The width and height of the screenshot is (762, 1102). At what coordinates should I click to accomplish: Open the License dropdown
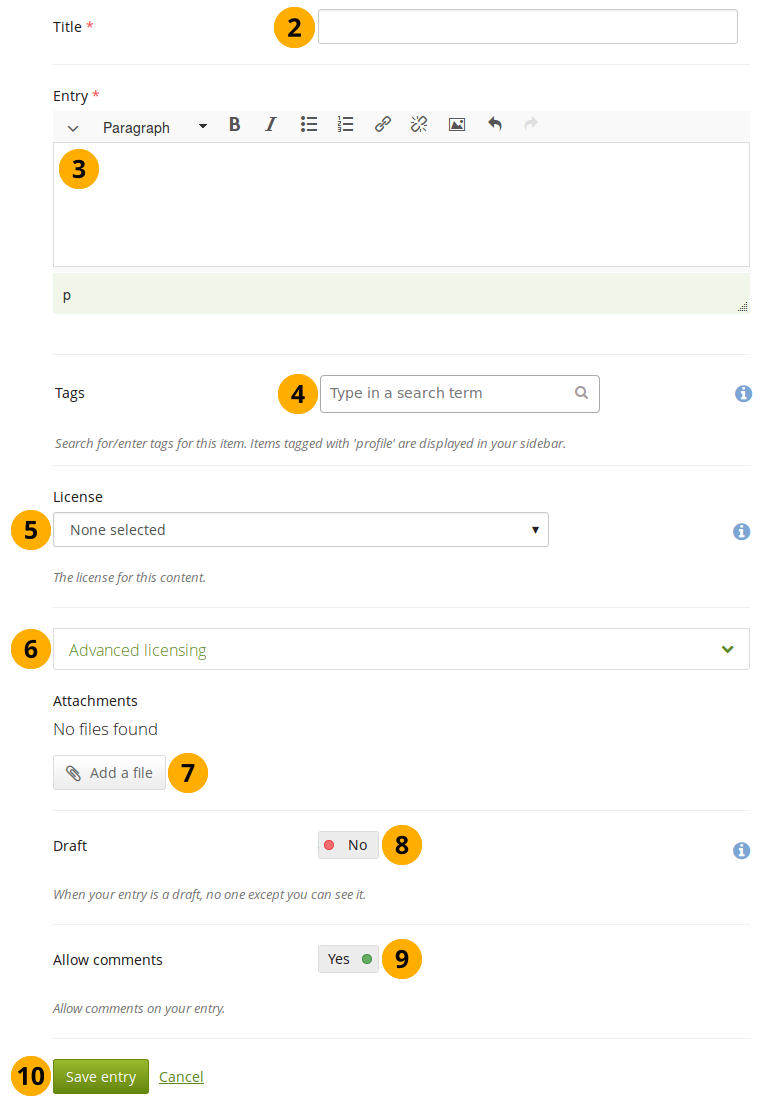(300, 530)
